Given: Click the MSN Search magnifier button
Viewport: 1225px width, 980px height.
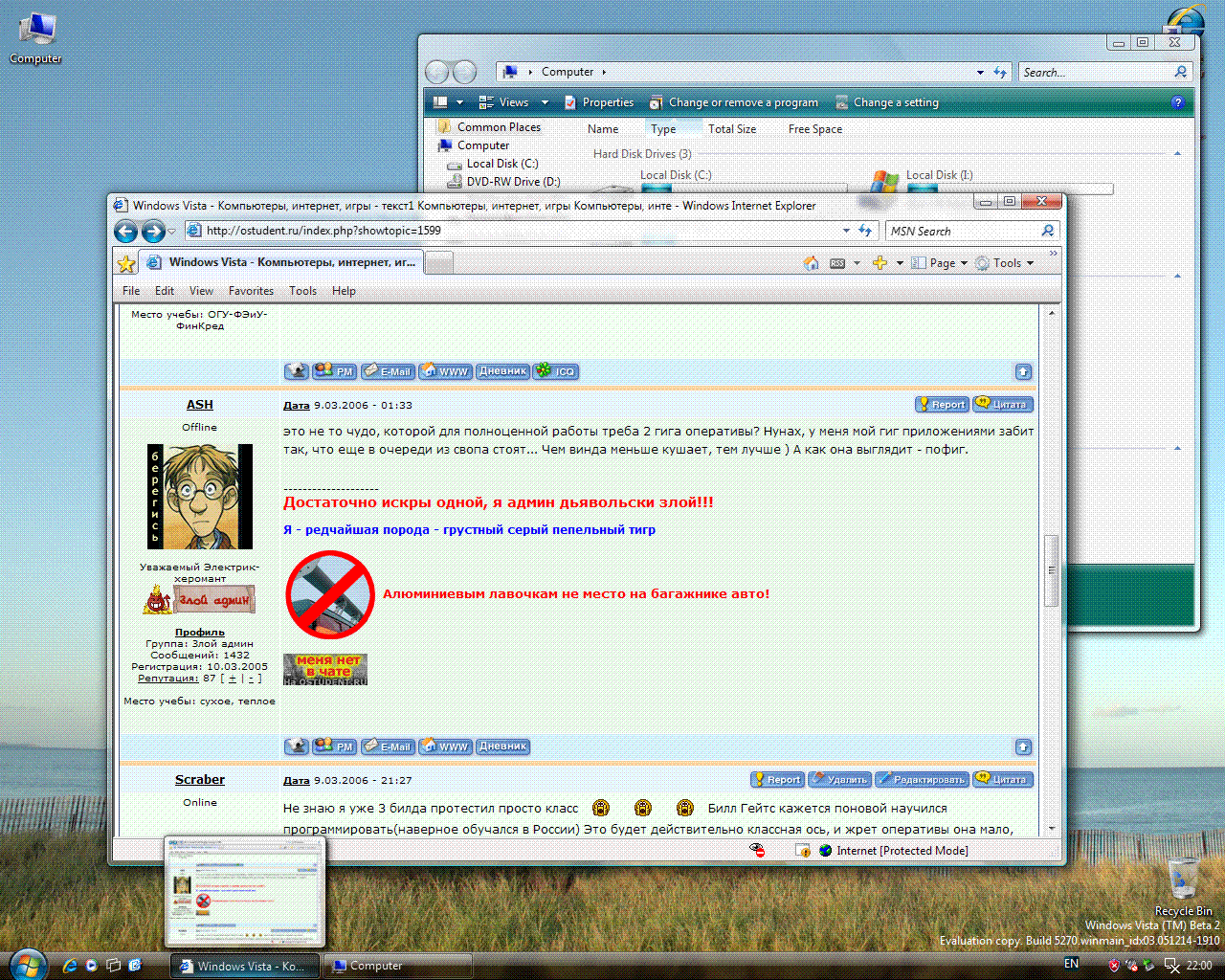Looking at the screenshot, I should pyautogui.click(x=1048, y=231).
